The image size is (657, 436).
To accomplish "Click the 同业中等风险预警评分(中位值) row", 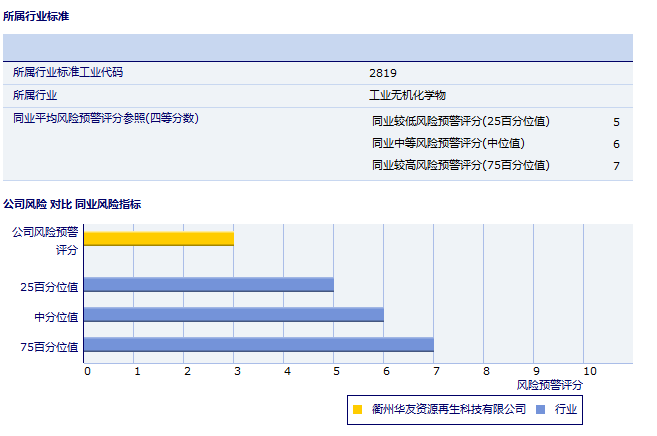I will click(x=447, y=144).
